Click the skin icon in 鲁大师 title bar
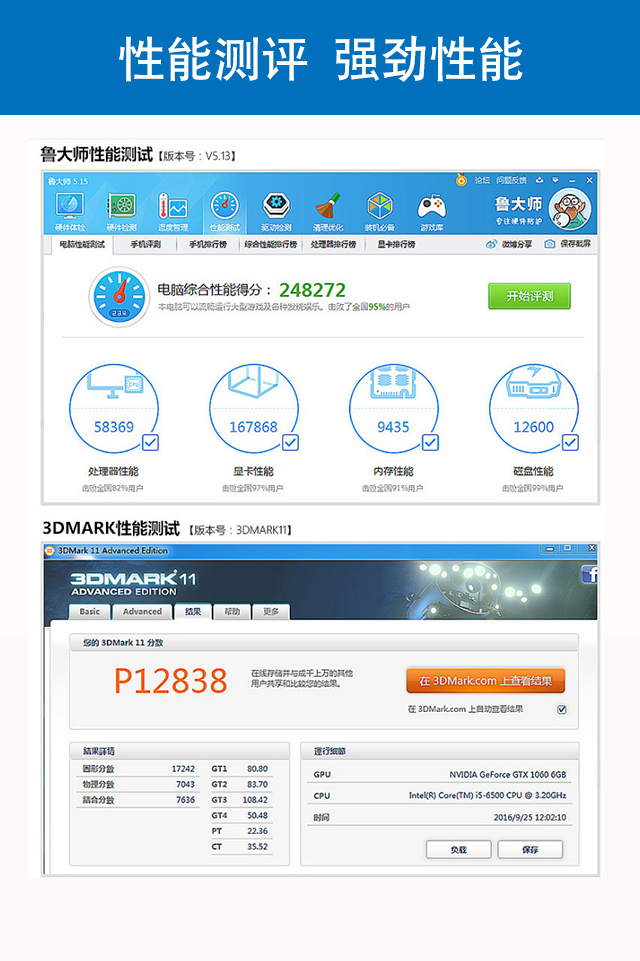 coord(539,180)
